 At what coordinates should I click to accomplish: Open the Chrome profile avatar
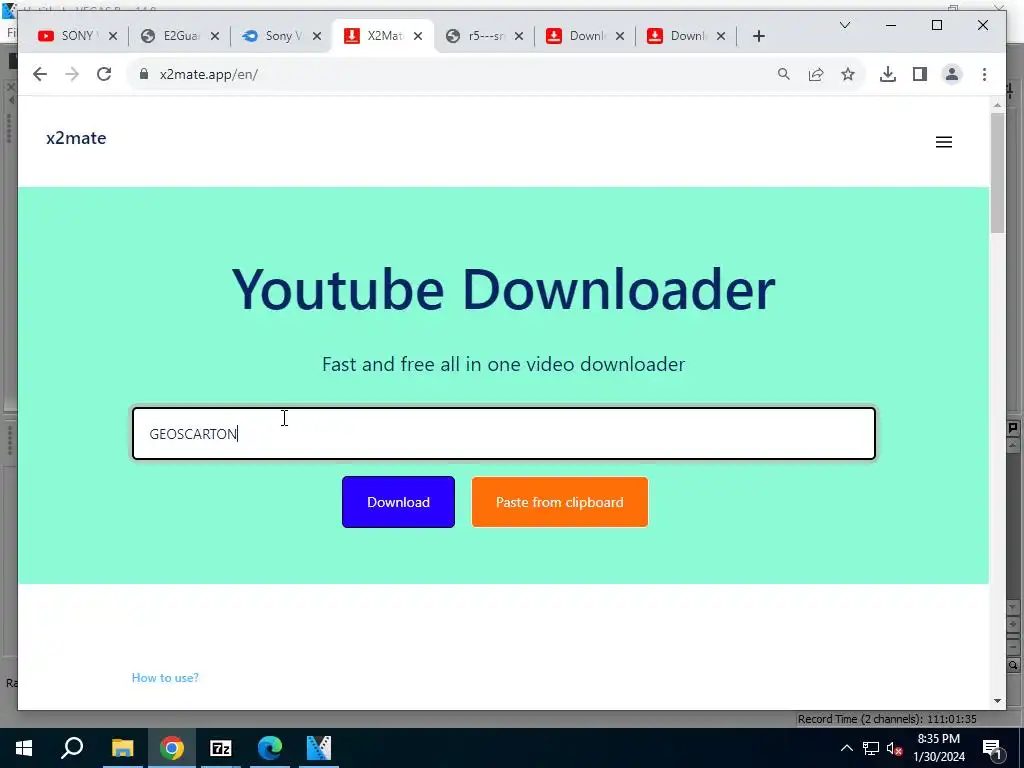[952, 74]
